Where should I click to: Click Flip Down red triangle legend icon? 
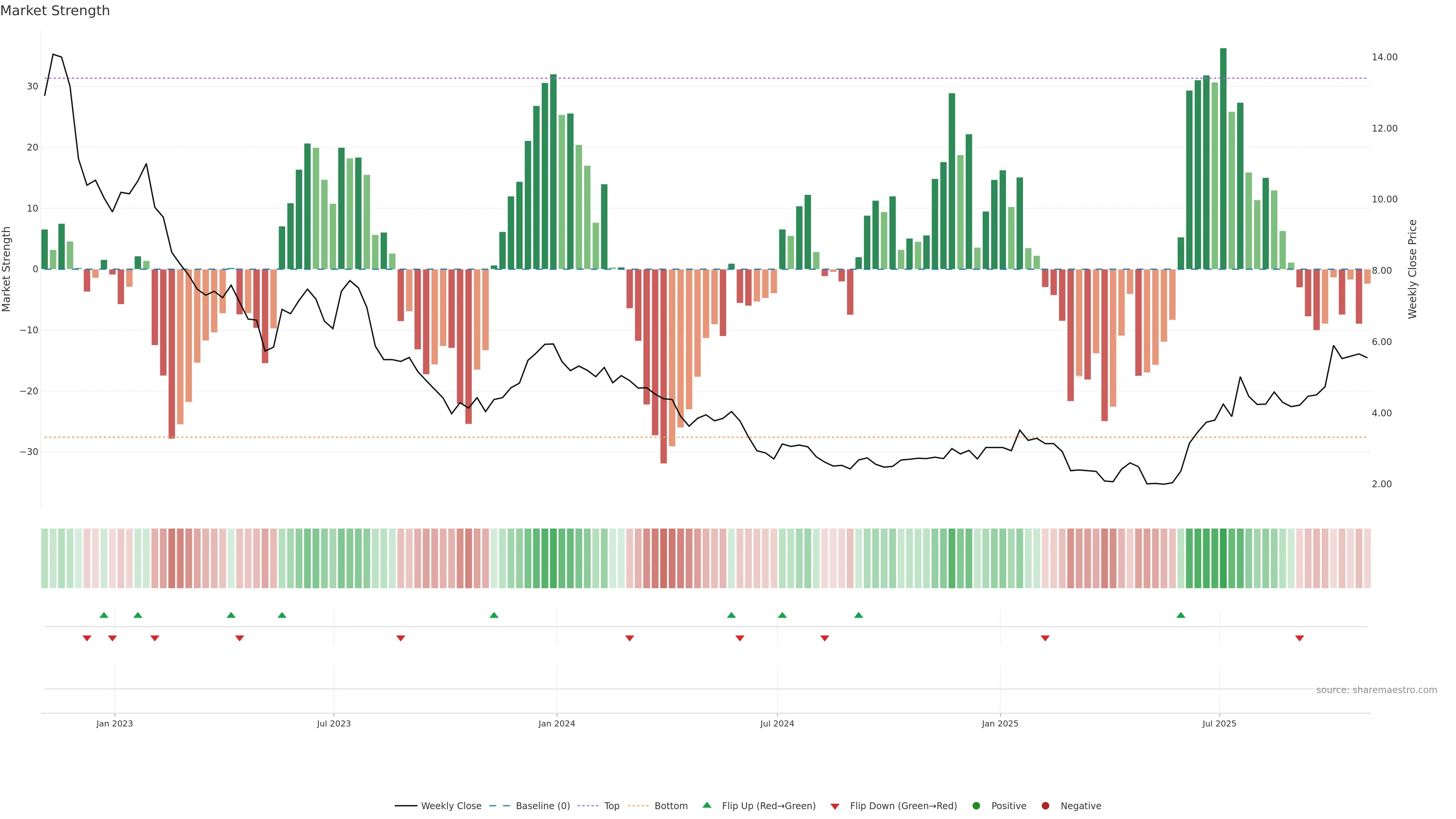click(835, 806)
